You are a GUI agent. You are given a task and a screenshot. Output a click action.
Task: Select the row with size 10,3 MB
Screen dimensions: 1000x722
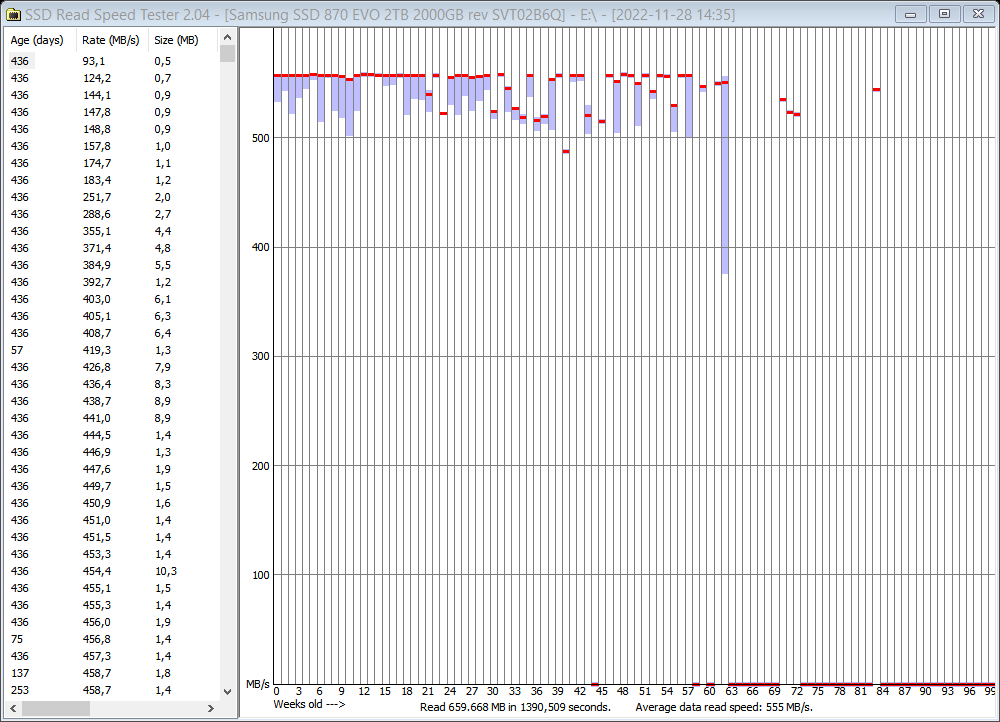pos(100,570)
